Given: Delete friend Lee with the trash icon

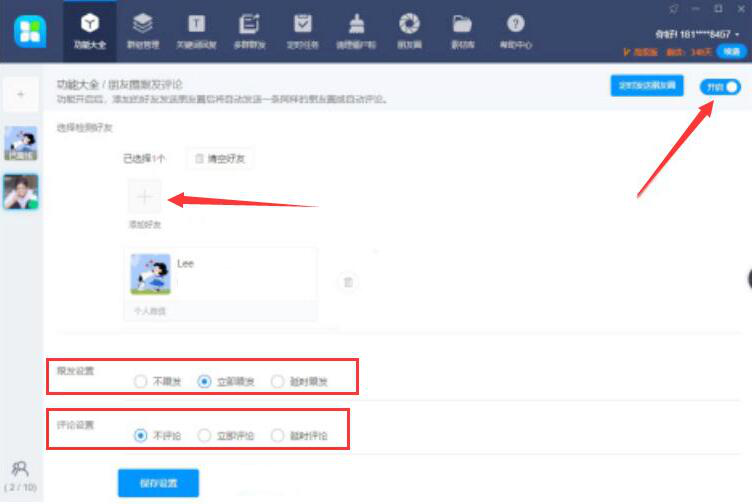Looking at the screenshot, I should coord(348,282).
